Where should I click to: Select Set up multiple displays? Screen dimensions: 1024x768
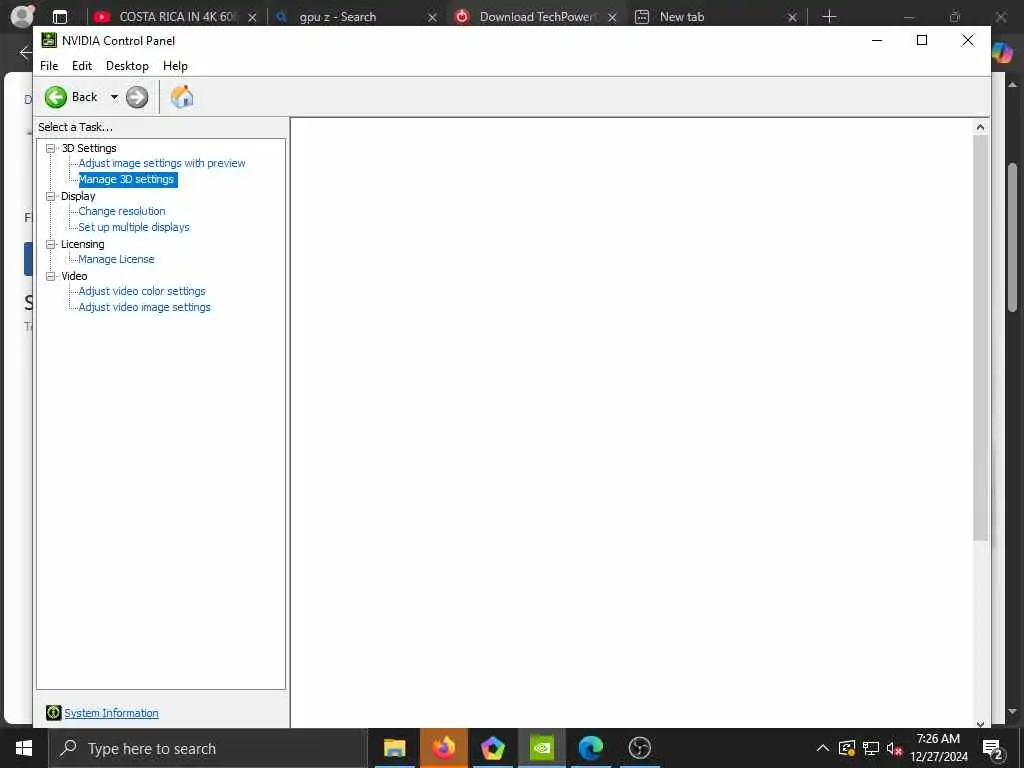(134, 227)
